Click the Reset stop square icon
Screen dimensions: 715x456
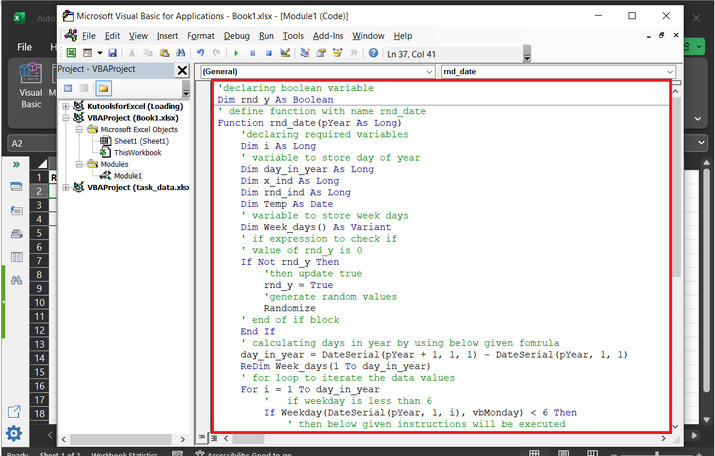pos(269,53)
